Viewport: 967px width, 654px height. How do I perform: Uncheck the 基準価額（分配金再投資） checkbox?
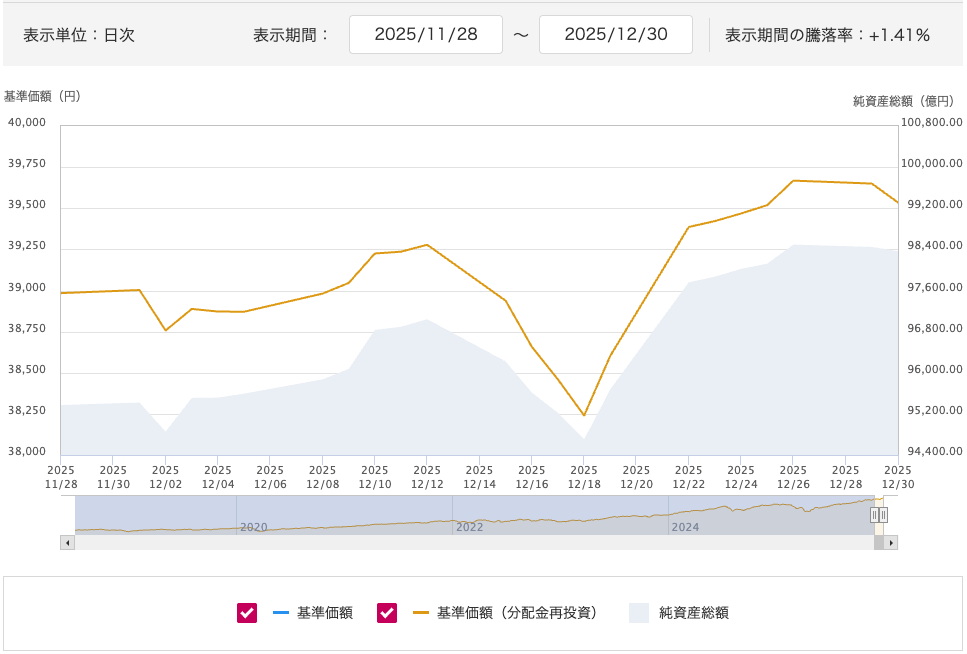[387, 613]
